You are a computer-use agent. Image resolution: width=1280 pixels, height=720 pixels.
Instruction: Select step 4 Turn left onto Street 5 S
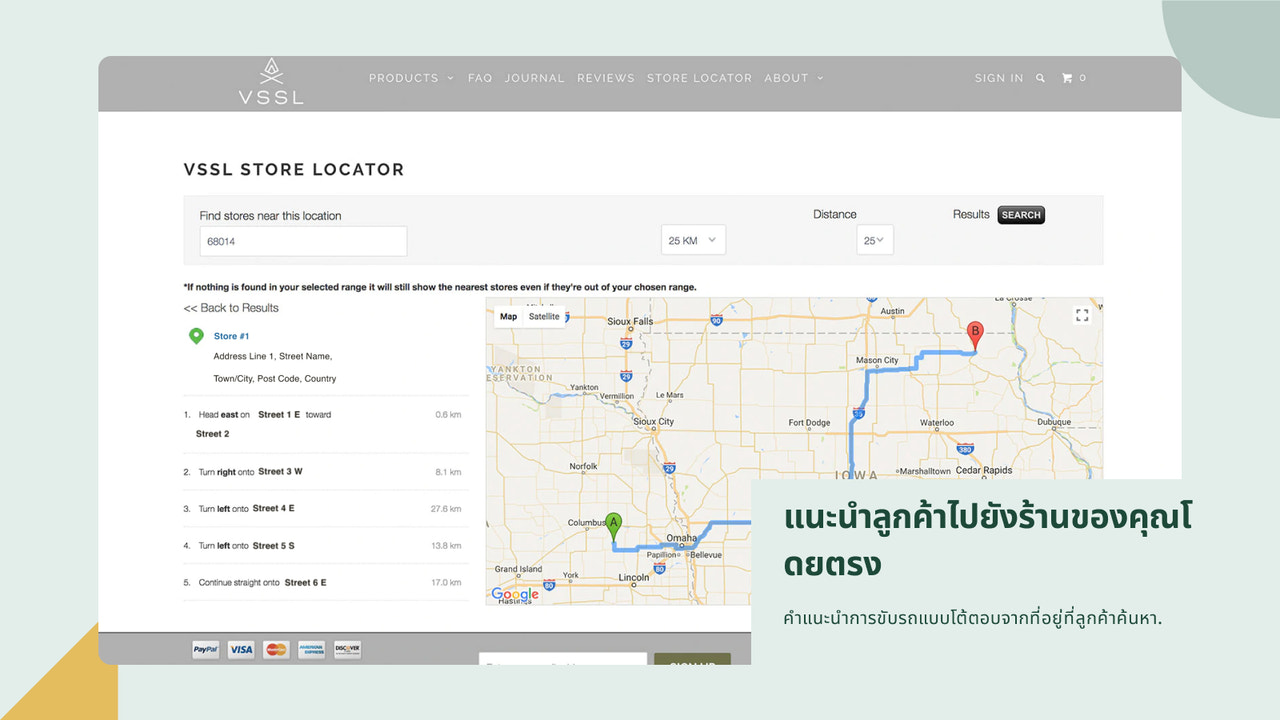pyautogui.click(x=325, y=546)
